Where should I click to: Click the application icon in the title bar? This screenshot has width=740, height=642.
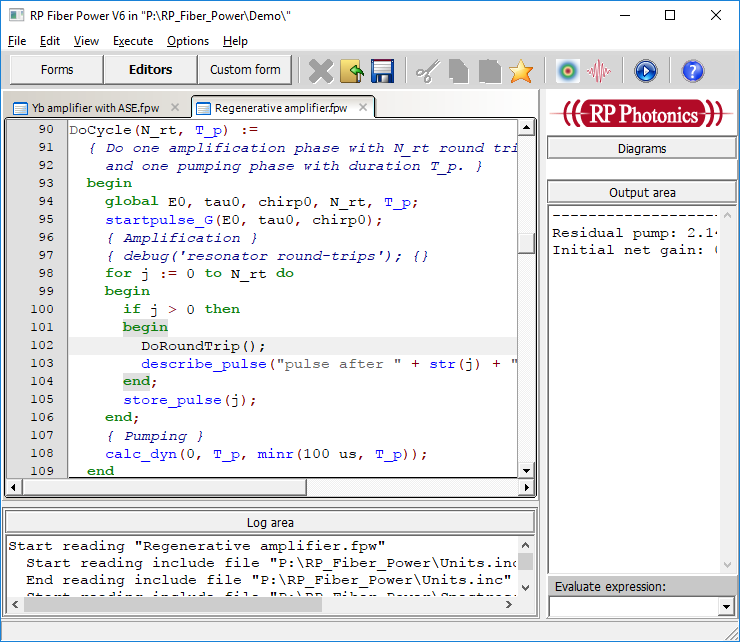pyautogui.click(x=17, y=15)
